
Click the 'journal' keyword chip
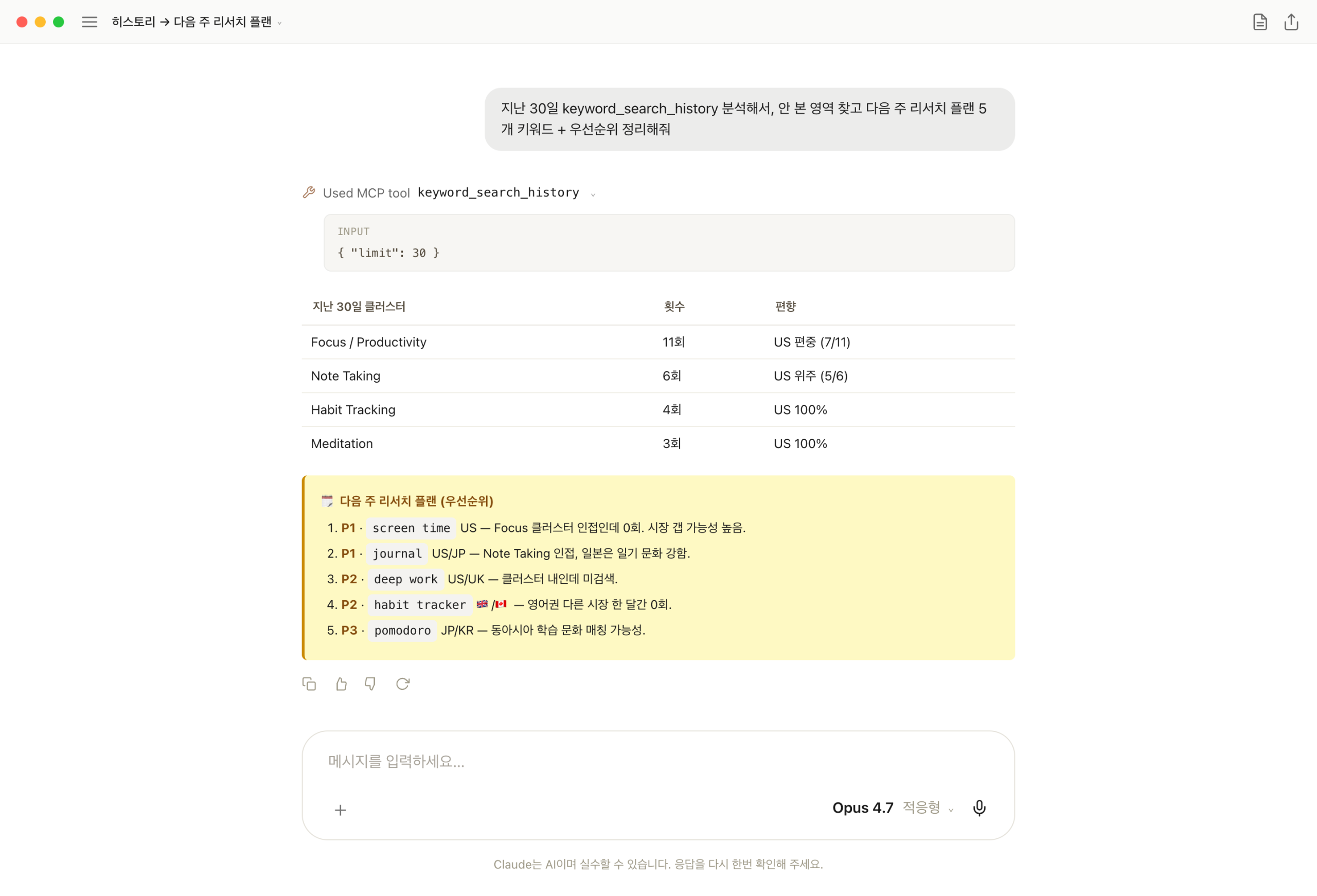point(397,553)
